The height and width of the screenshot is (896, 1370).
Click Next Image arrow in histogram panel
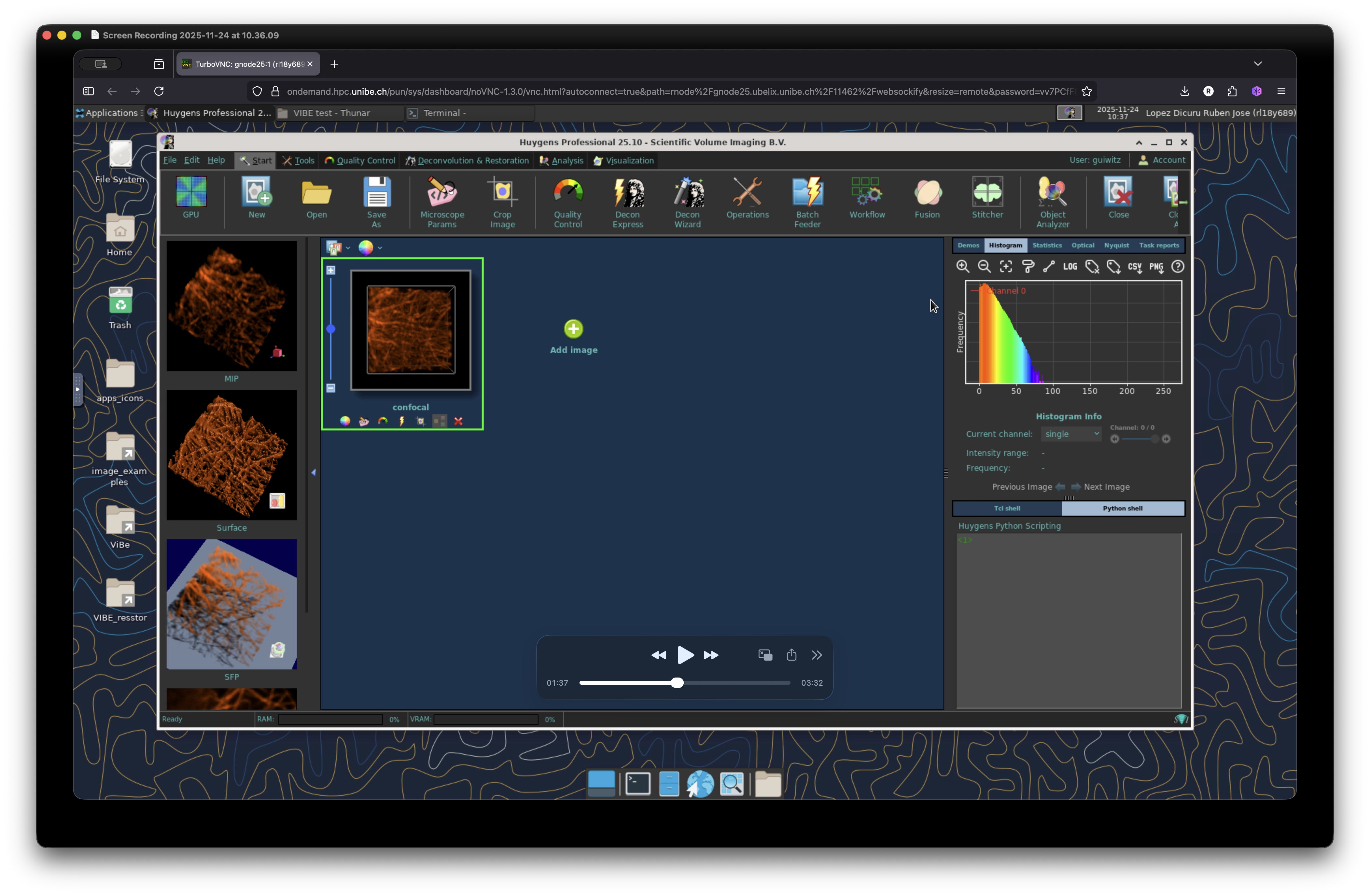tap(1075, 487)
